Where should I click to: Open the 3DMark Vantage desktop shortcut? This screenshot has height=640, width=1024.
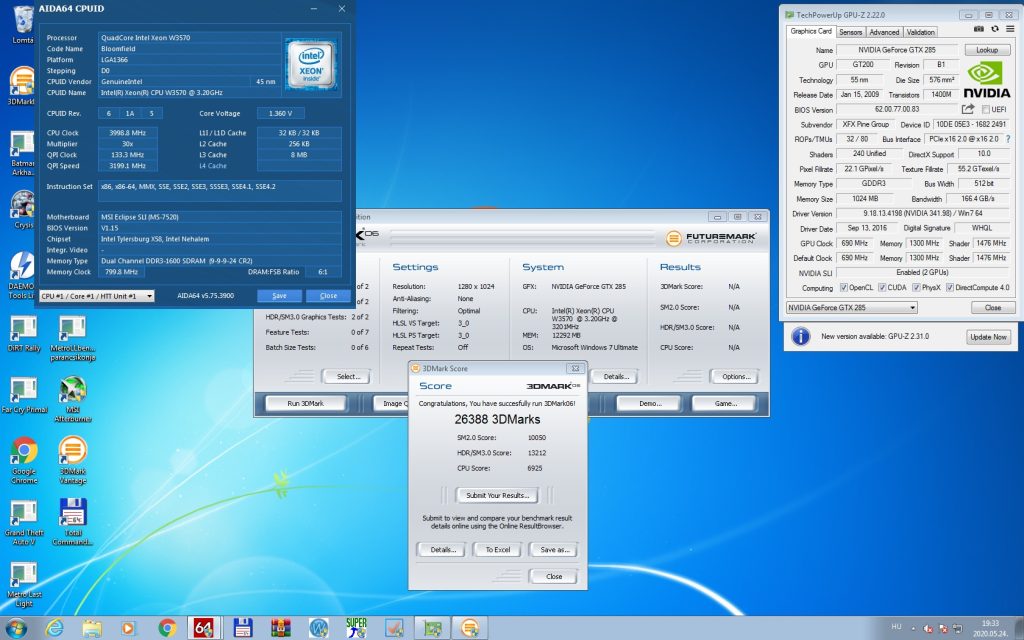click(x=72, y=460)
